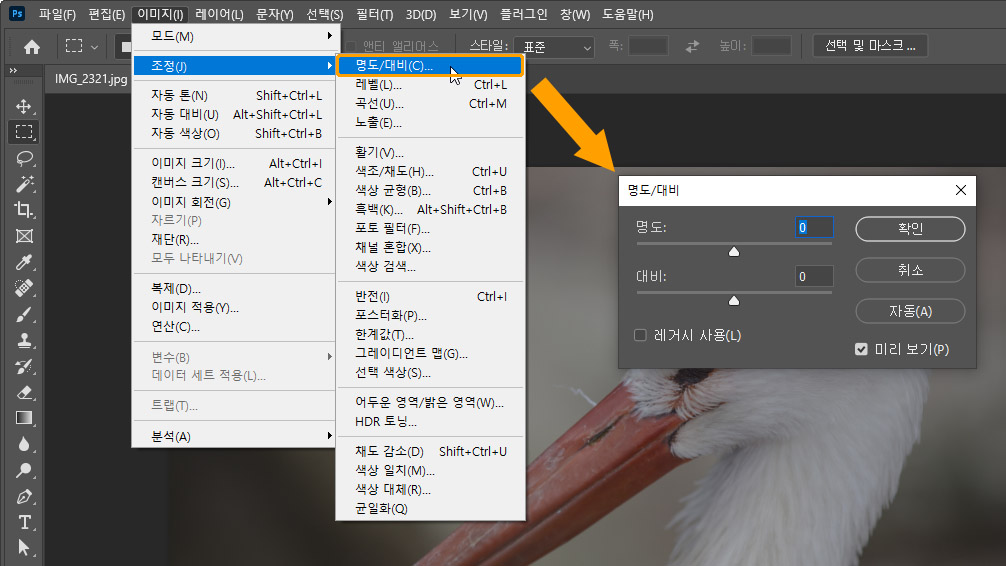Select the Eraser tool
1006x566 pixels.
pos(24,392)
